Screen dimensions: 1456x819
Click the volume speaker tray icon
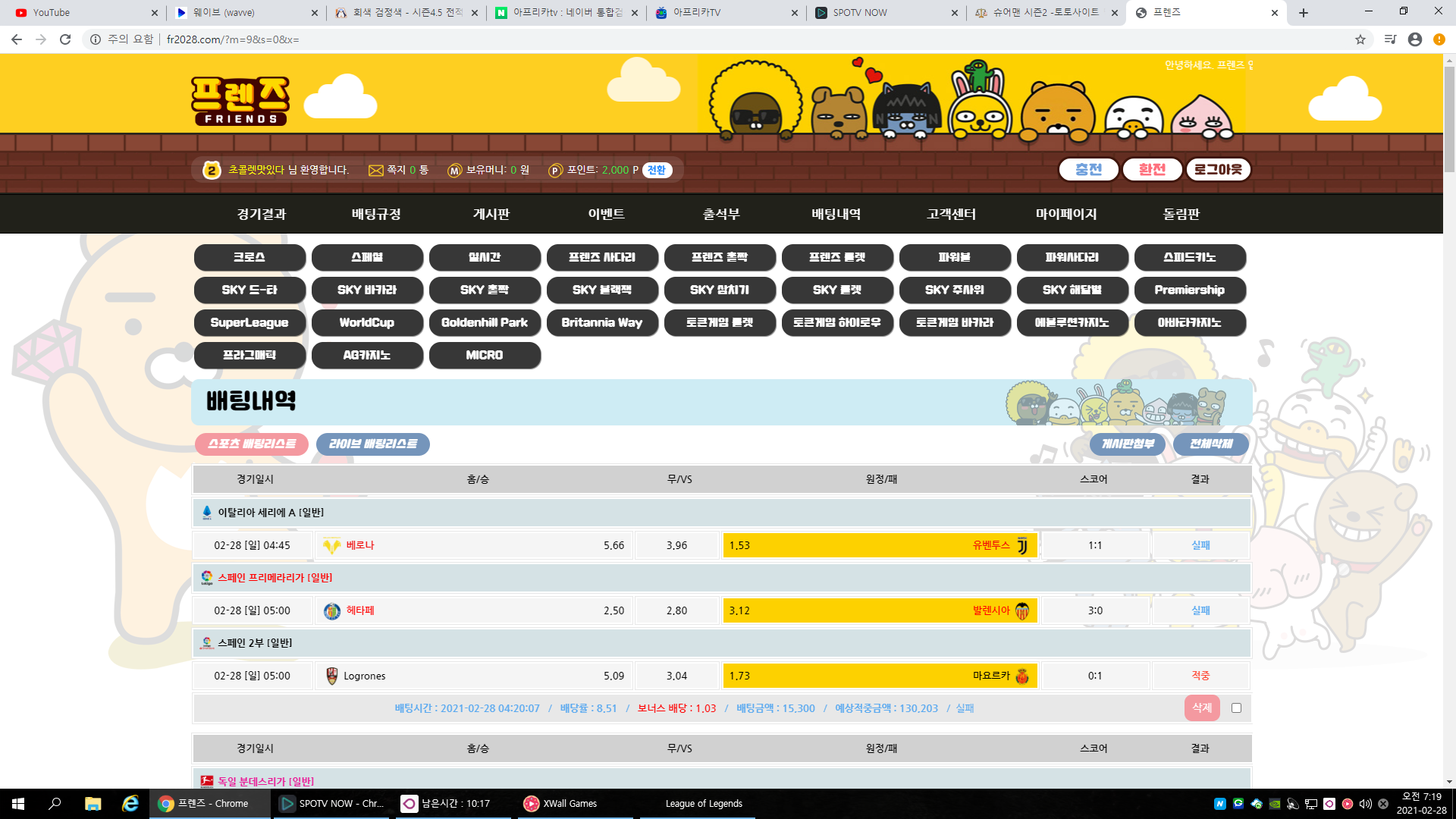(x=1365, y=804)
